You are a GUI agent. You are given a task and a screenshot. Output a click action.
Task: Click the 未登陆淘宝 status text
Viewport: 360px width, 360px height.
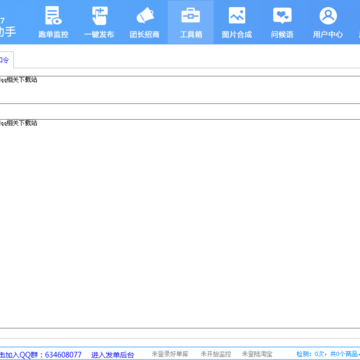click(x=257, y=354)
